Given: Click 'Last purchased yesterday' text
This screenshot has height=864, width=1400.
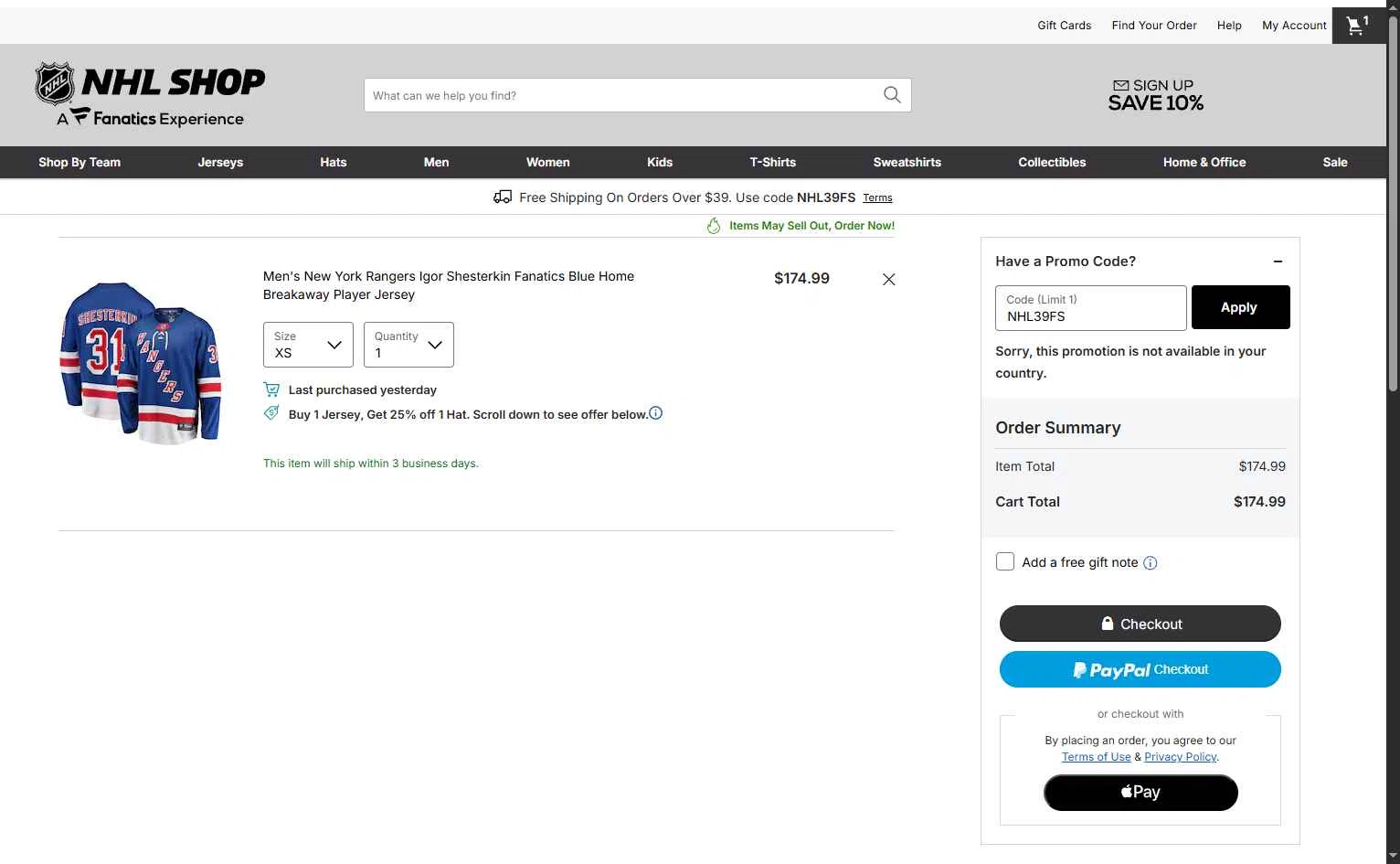Looking at the screenshot, I should [x=363, y=389].
